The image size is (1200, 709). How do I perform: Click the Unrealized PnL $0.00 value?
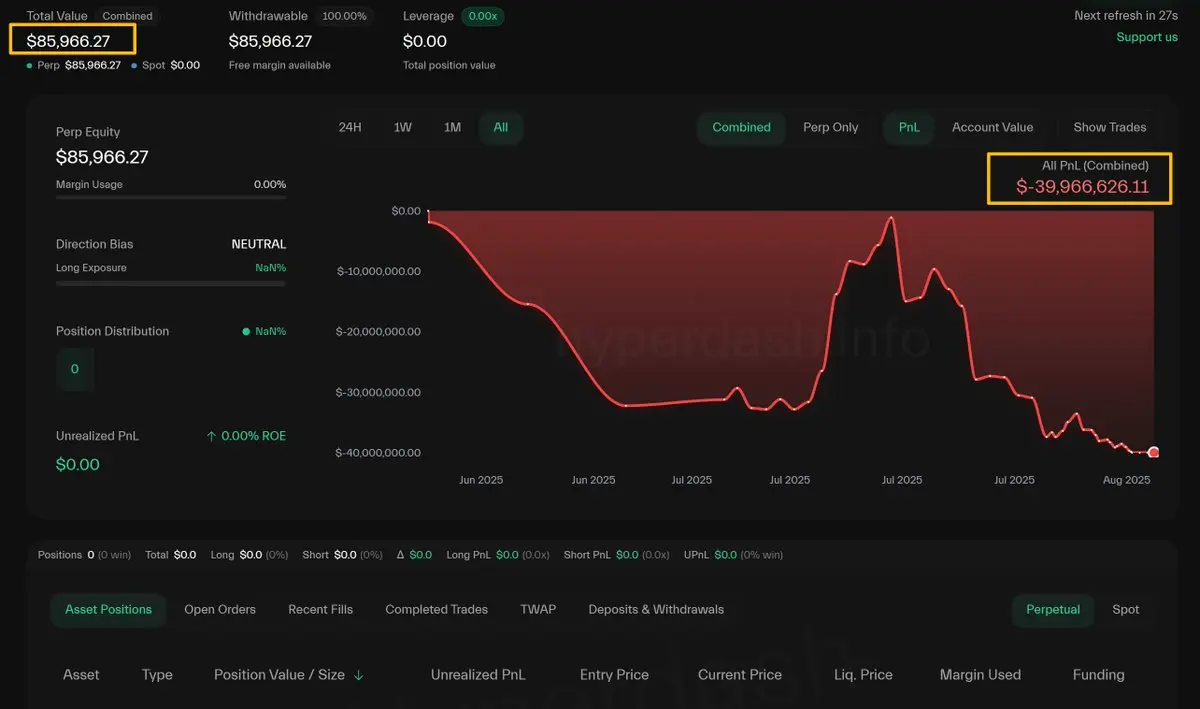pyautogui.click(x=78, y=464)
